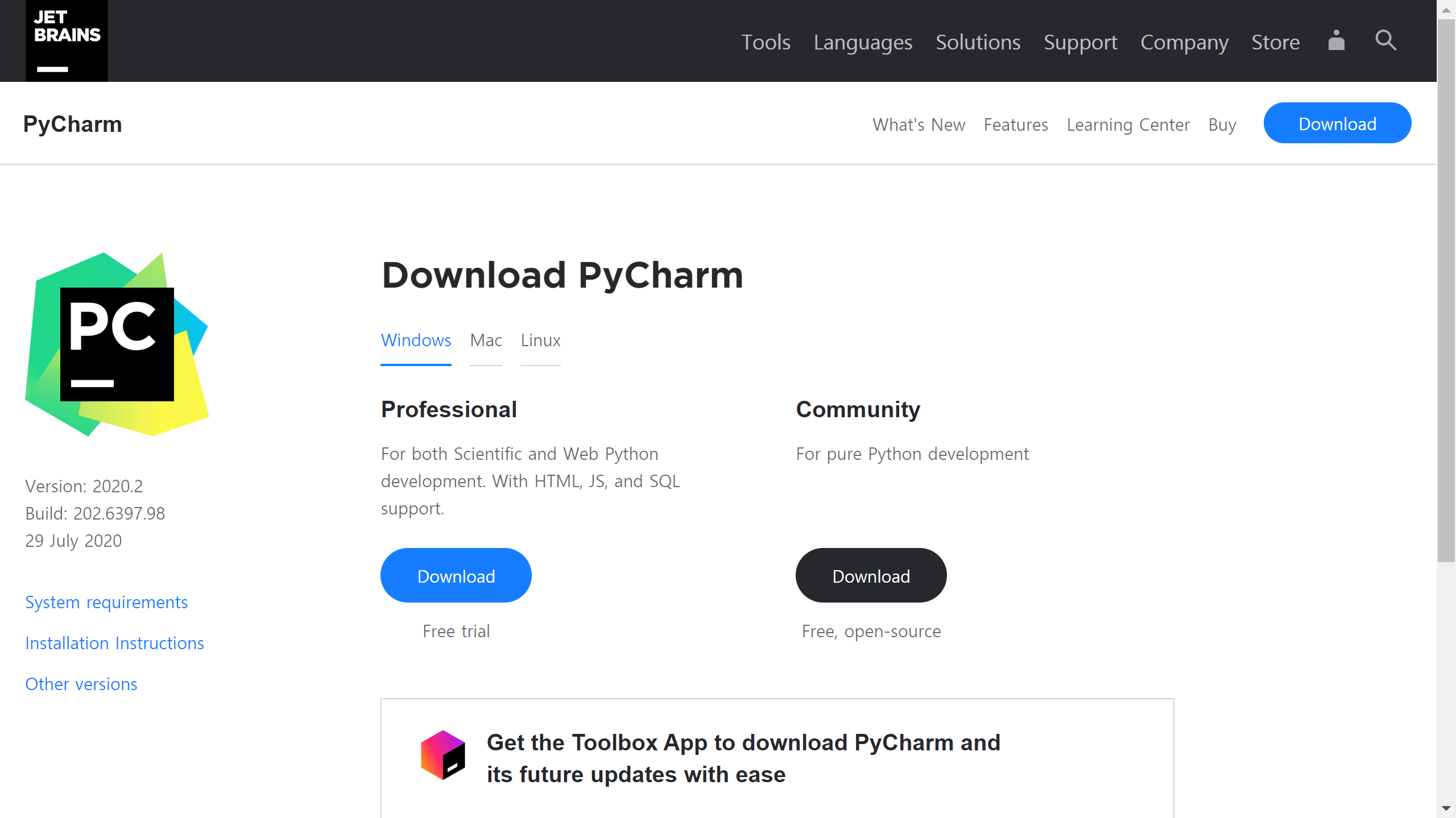
Task: Click the vertical scrollbar thumb
Action: coord(1446,290)
